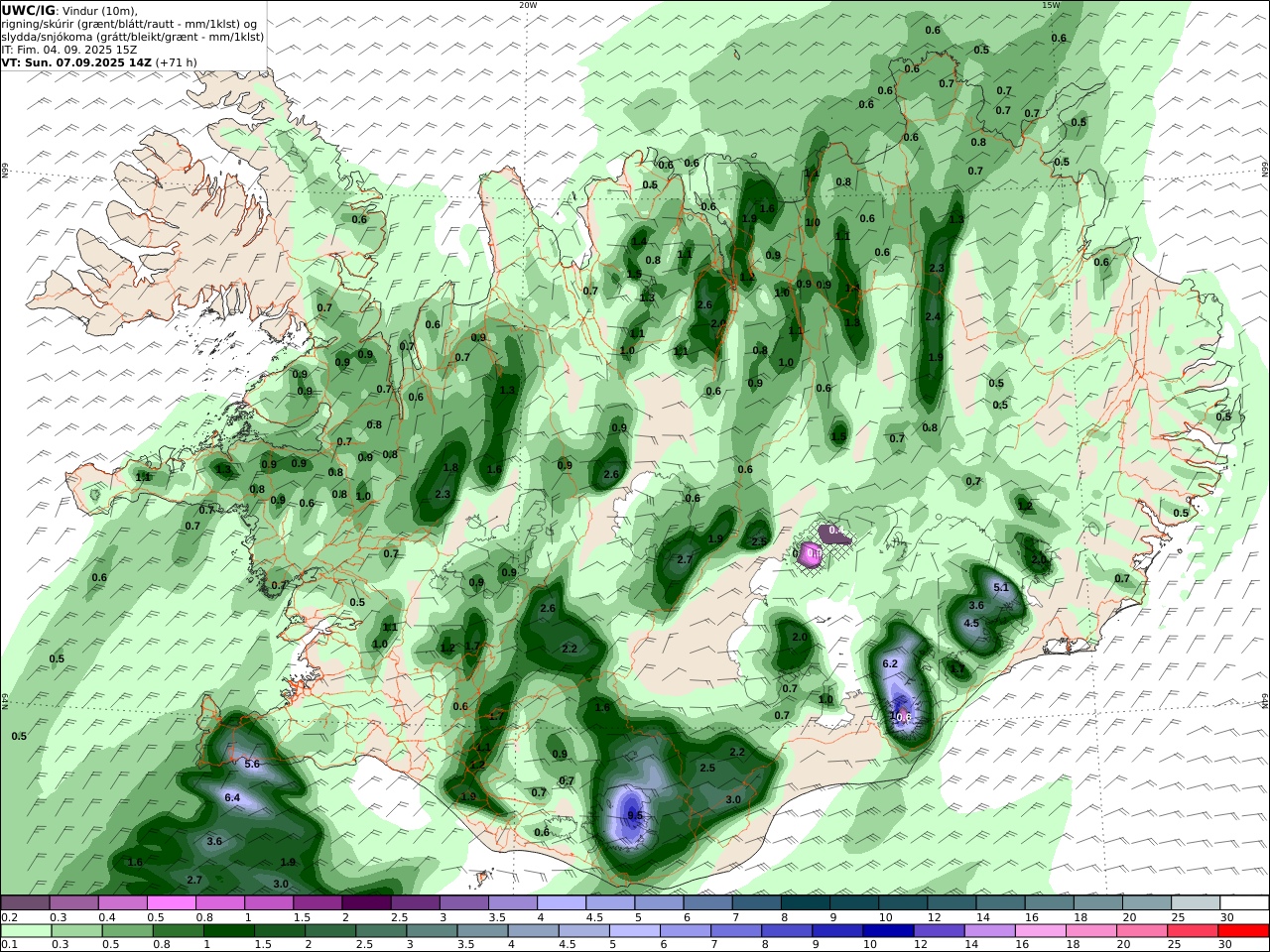Click the rain legend swatch labeled 6
1270x952 pixels.
click(685, 931)
